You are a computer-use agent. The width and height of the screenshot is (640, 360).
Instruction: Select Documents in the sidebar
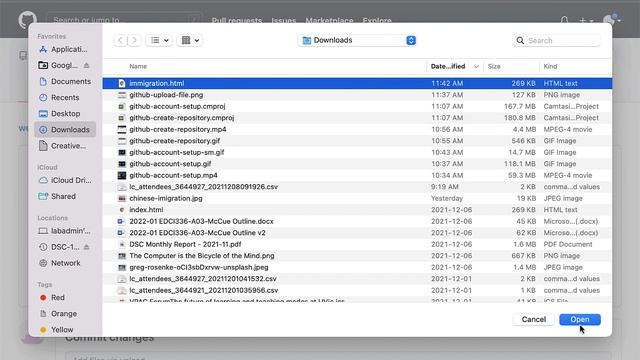(x=65, y=81)
